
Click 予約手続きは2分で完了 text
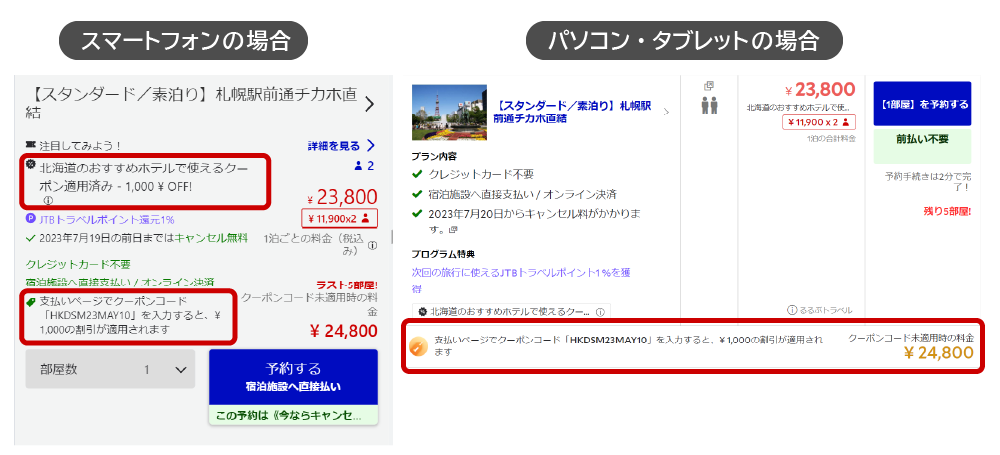coord(928,182)
